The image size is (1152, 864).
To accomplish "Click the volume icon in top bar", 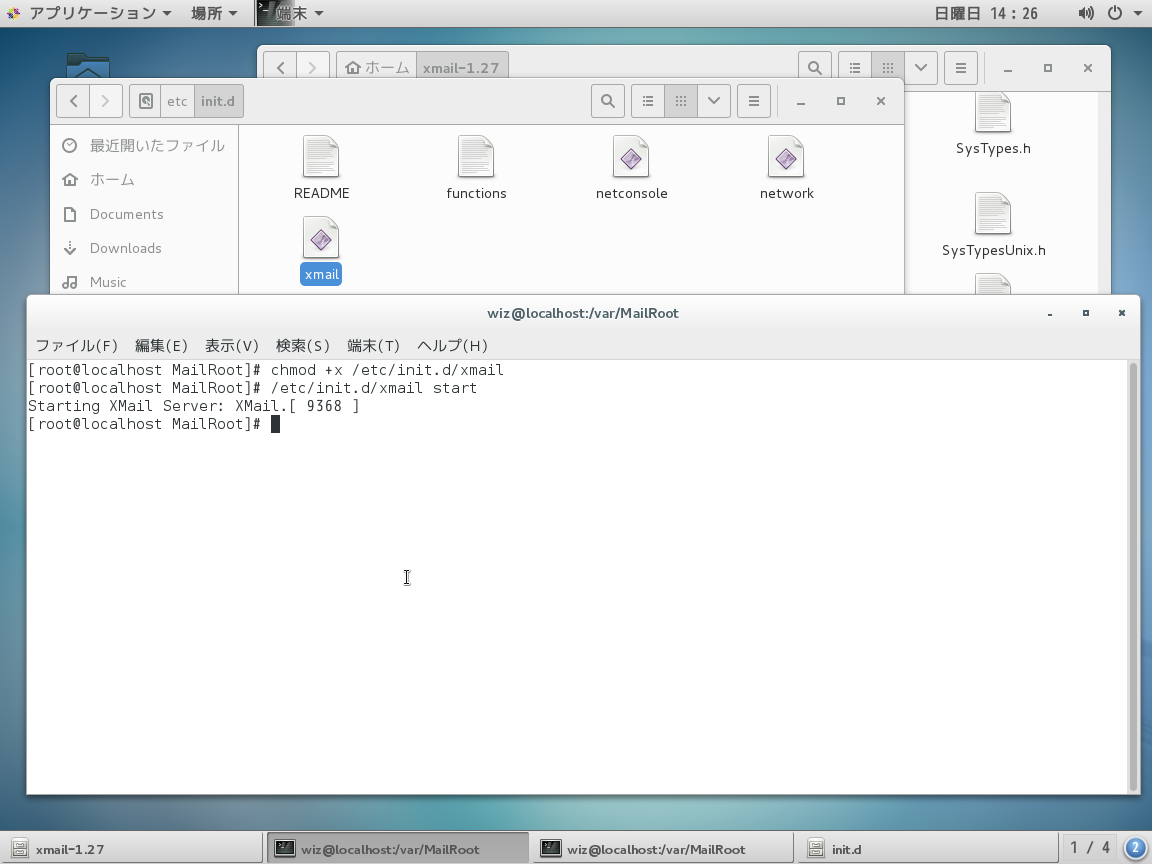I will pyautogui.click(x=1086, y=13).
